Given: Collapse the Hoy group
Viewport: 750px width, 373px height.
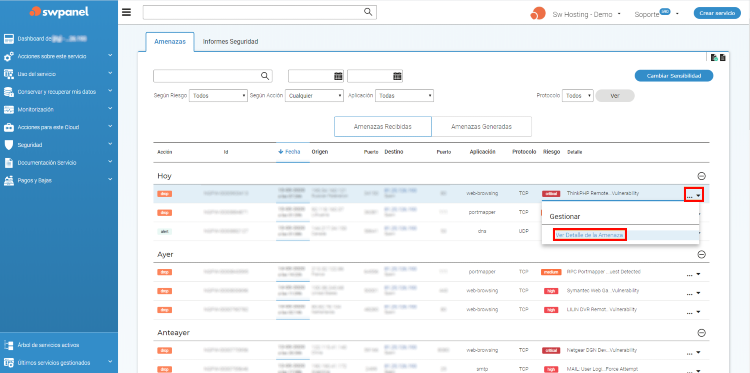Looking at the screenshot, I should (x=702, y=176).
